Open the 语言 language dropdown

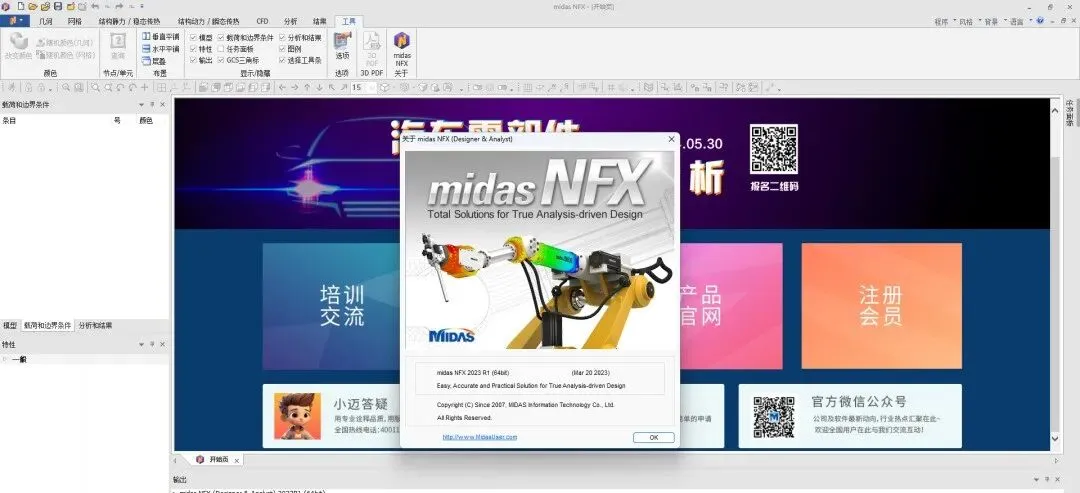tap(1019, 21)
